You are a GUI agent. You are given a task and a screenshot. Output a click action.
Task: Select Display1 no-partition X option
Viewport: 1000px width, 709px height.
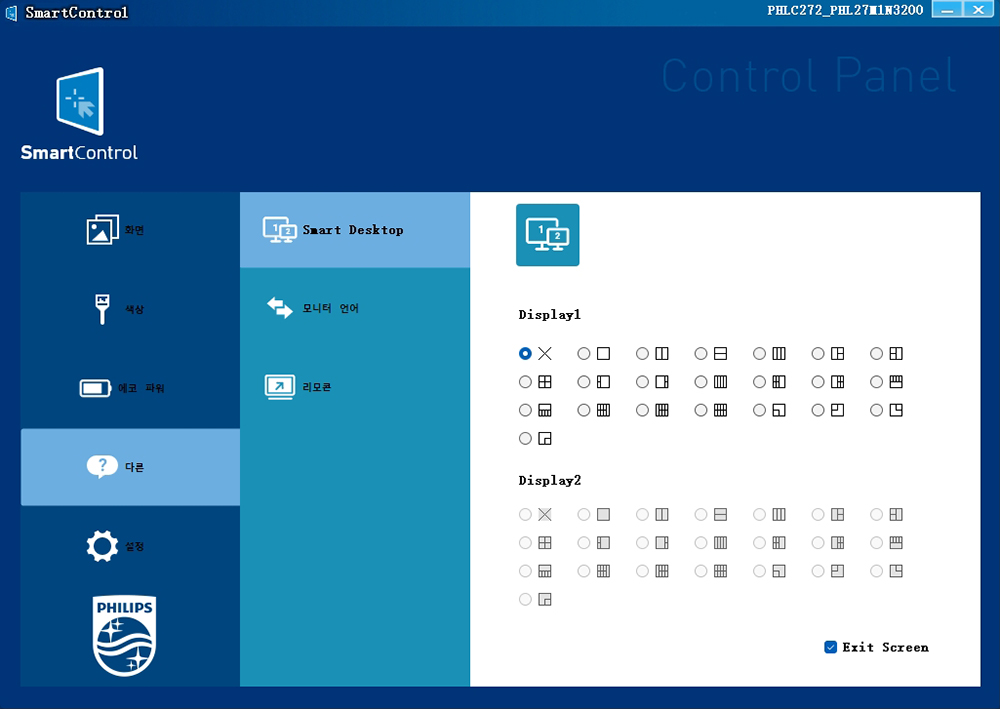coord(525,353)
